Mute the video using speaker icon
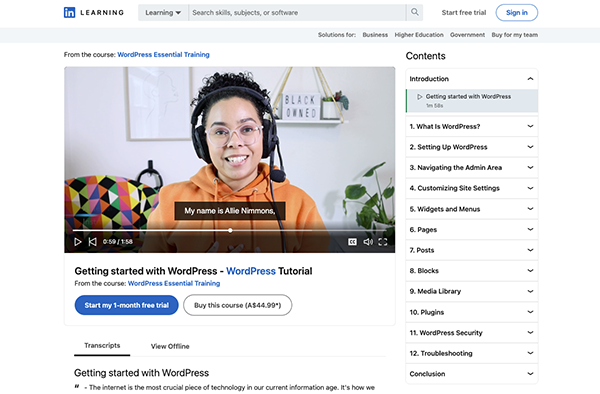The width and height of the screenshot is (600, 394). [368, 242]
